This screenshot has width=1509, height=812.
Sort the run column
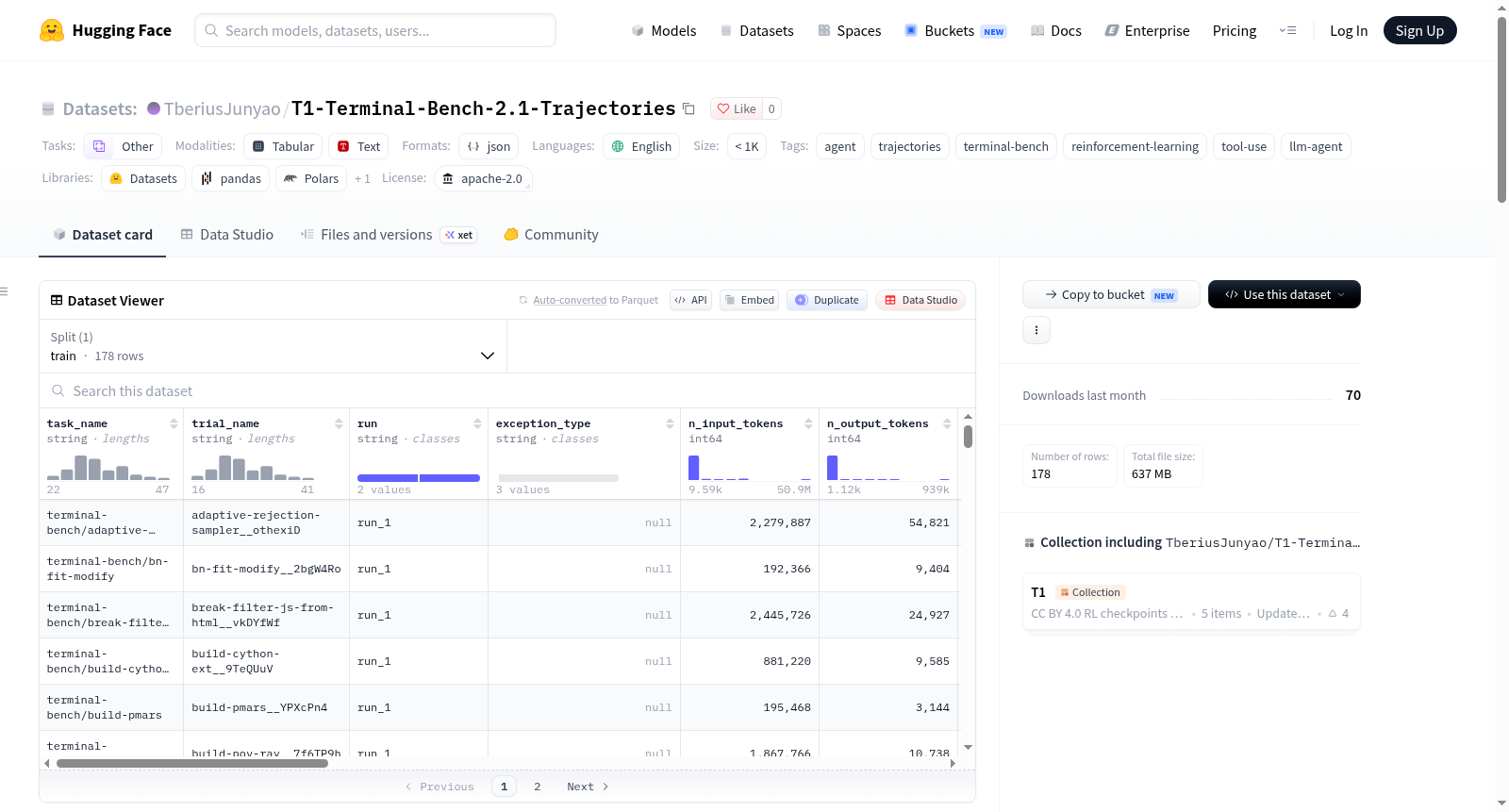[x=477, y=423]
